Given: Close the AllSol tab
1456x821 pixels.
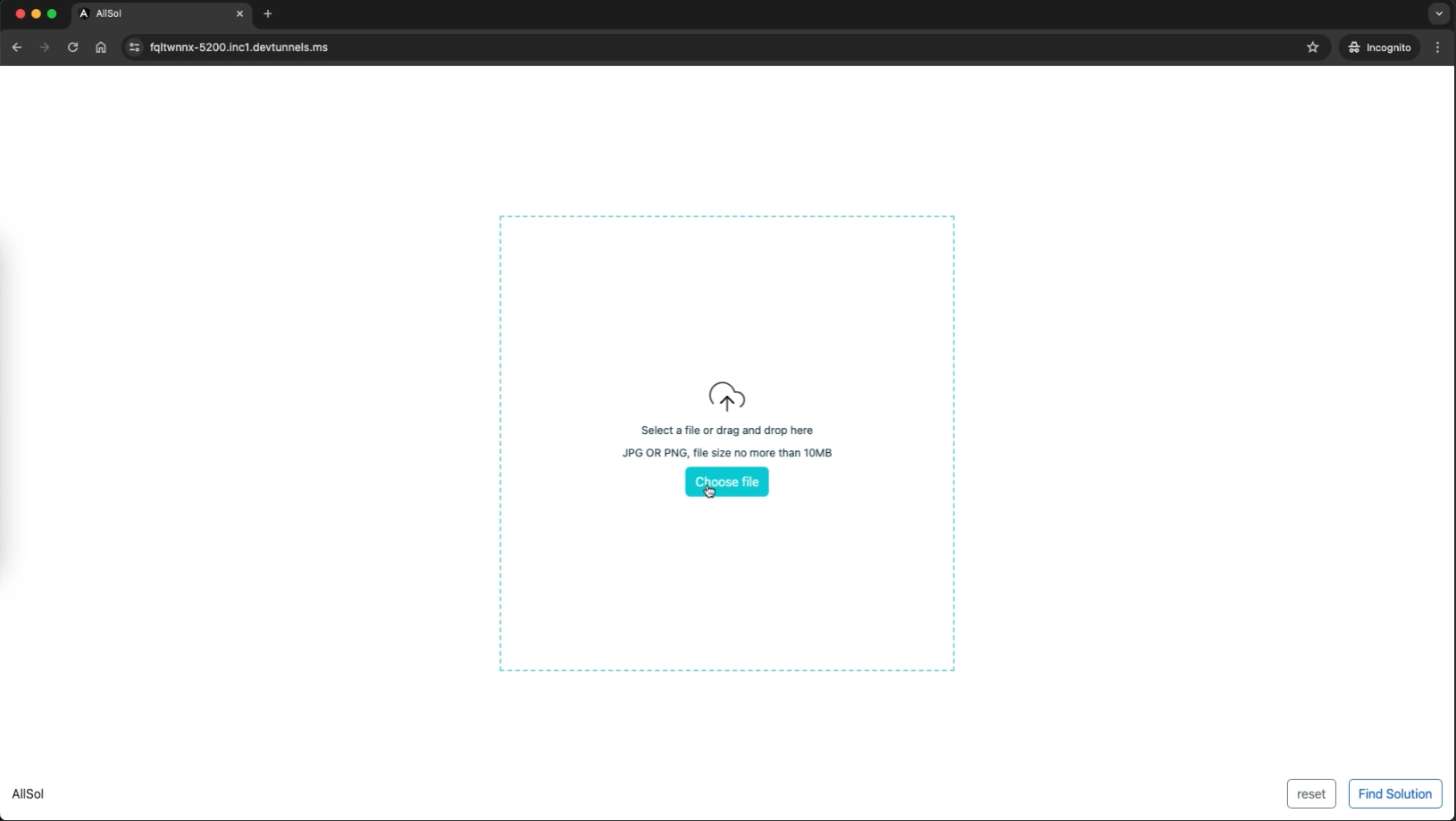Looking at the screenshot, I should [x=240, y=13].
